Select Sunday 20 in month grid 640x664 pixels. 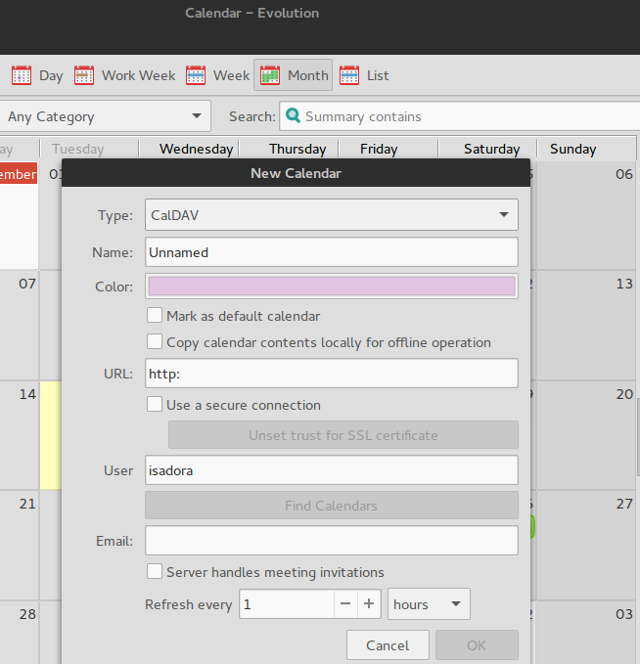pyautogui.click(x=586, y=435)
